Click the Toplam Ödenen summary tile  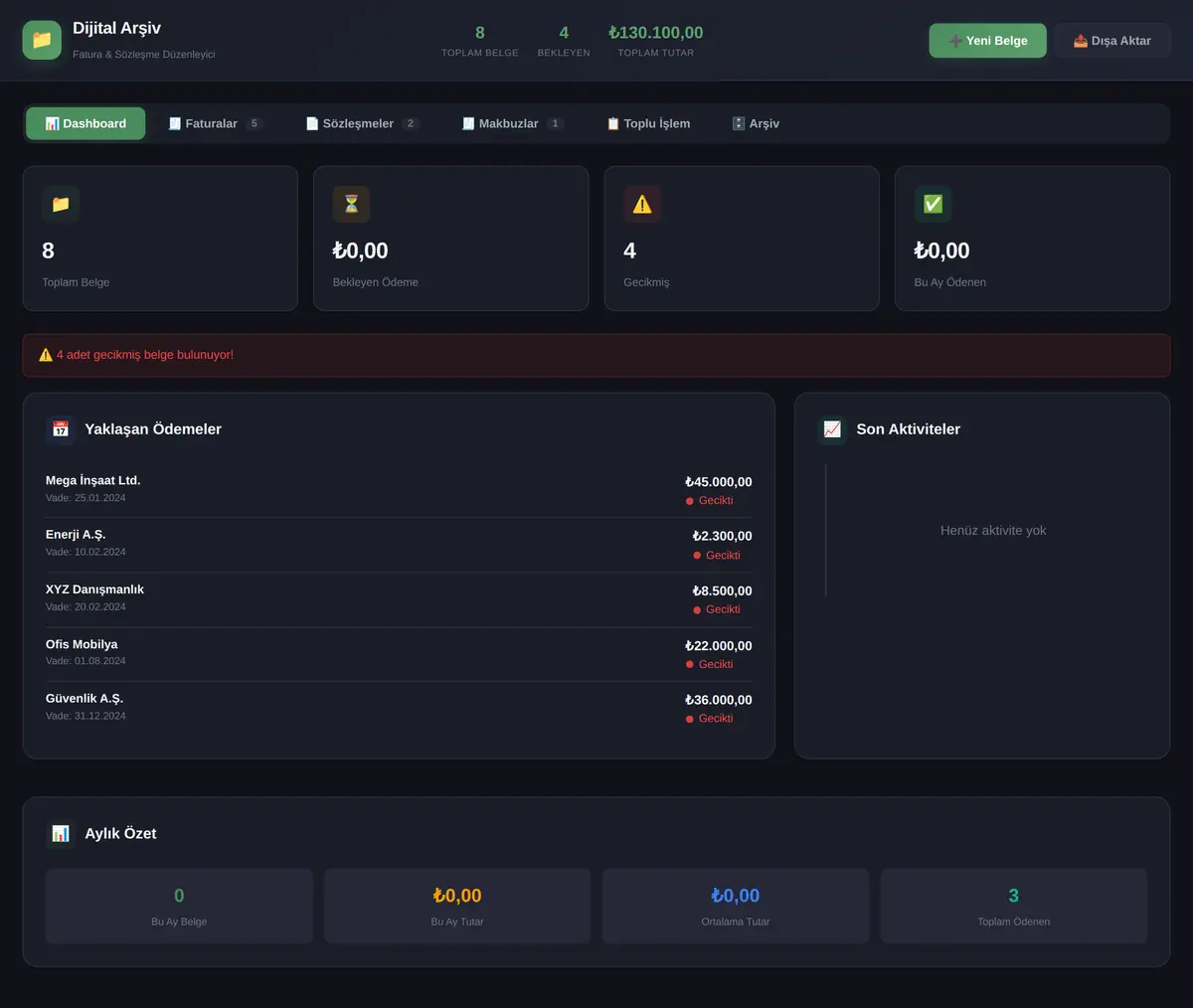click(1014, 907)
